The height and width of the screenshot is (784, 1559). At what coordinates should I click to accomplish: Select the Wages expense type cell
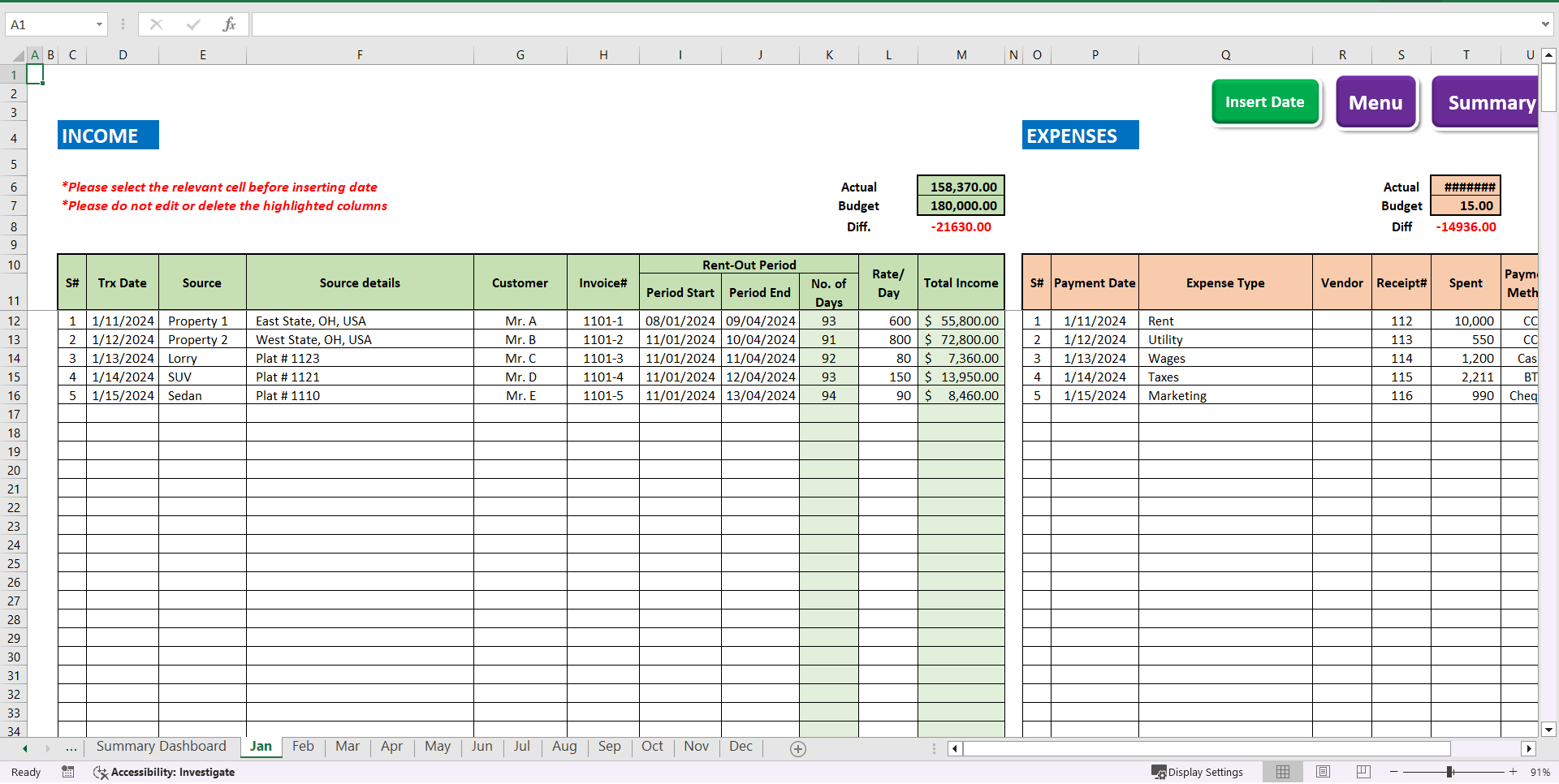point(1225,358)
